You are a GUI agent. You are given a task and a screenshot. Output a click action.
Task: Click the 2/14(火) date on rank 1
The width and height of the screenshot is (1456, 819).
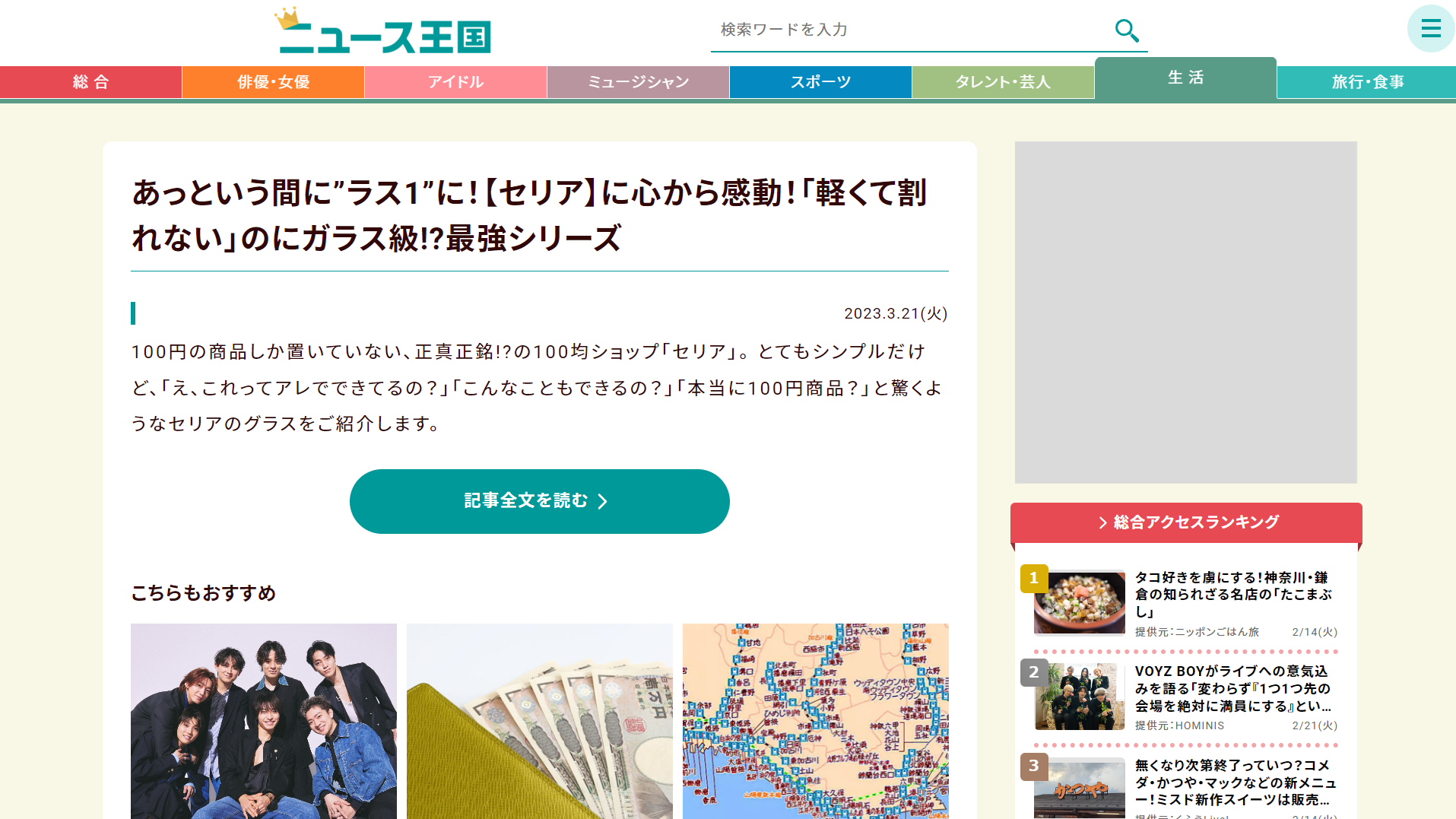tap(1315, 632)
